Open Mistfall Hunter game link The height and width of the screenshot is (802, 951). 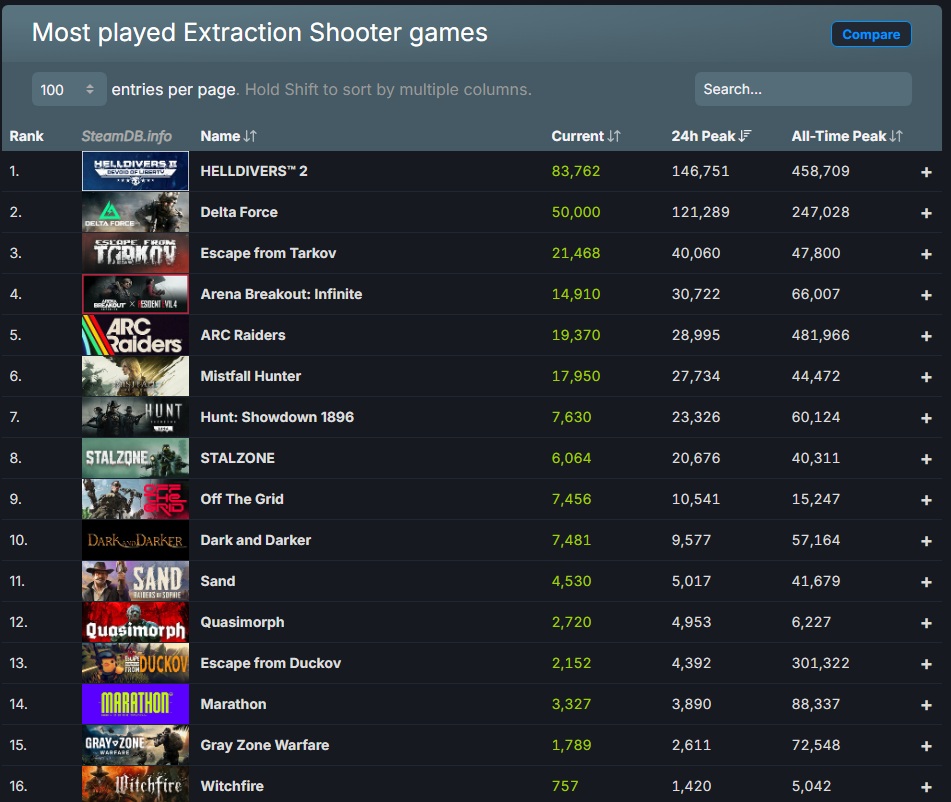click(x=250, y=376)
